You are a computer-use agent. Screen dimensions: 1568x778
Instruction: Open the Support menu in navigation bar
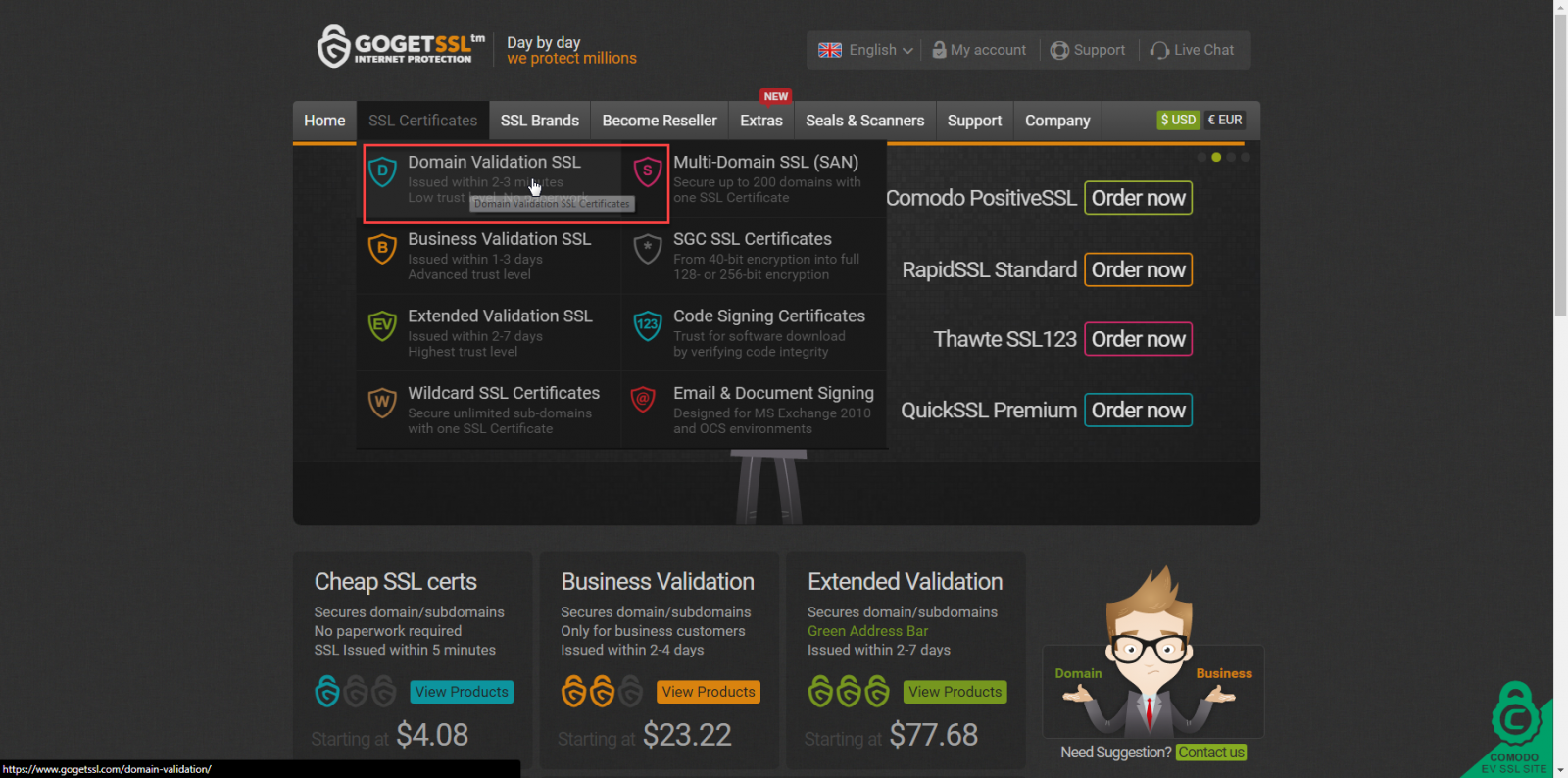pos(975,121)
